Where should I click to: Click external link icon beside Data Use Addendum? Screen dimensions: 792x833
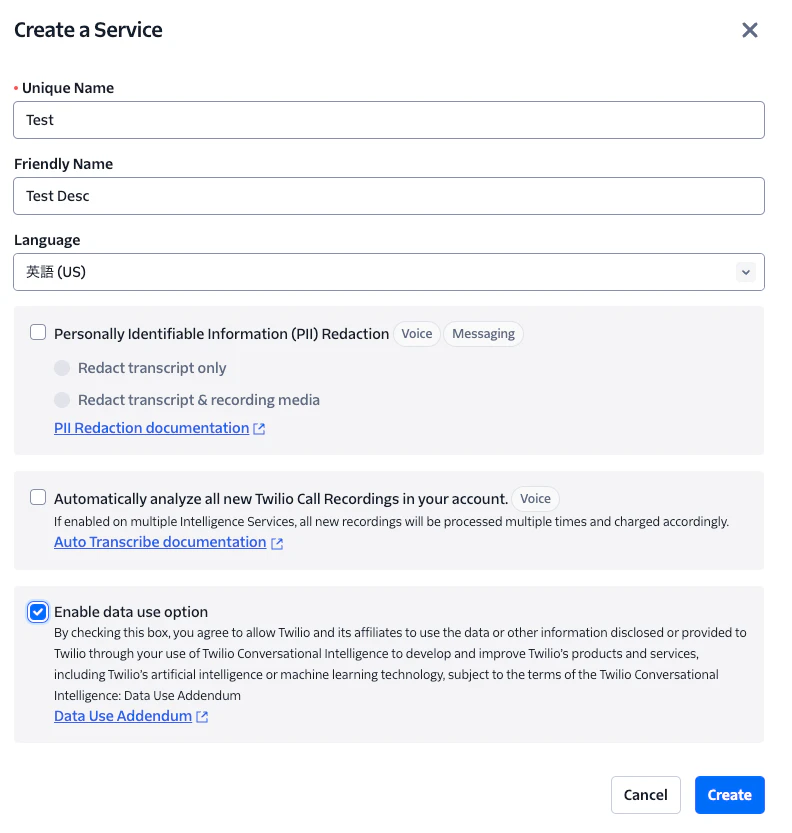(202, 717)
